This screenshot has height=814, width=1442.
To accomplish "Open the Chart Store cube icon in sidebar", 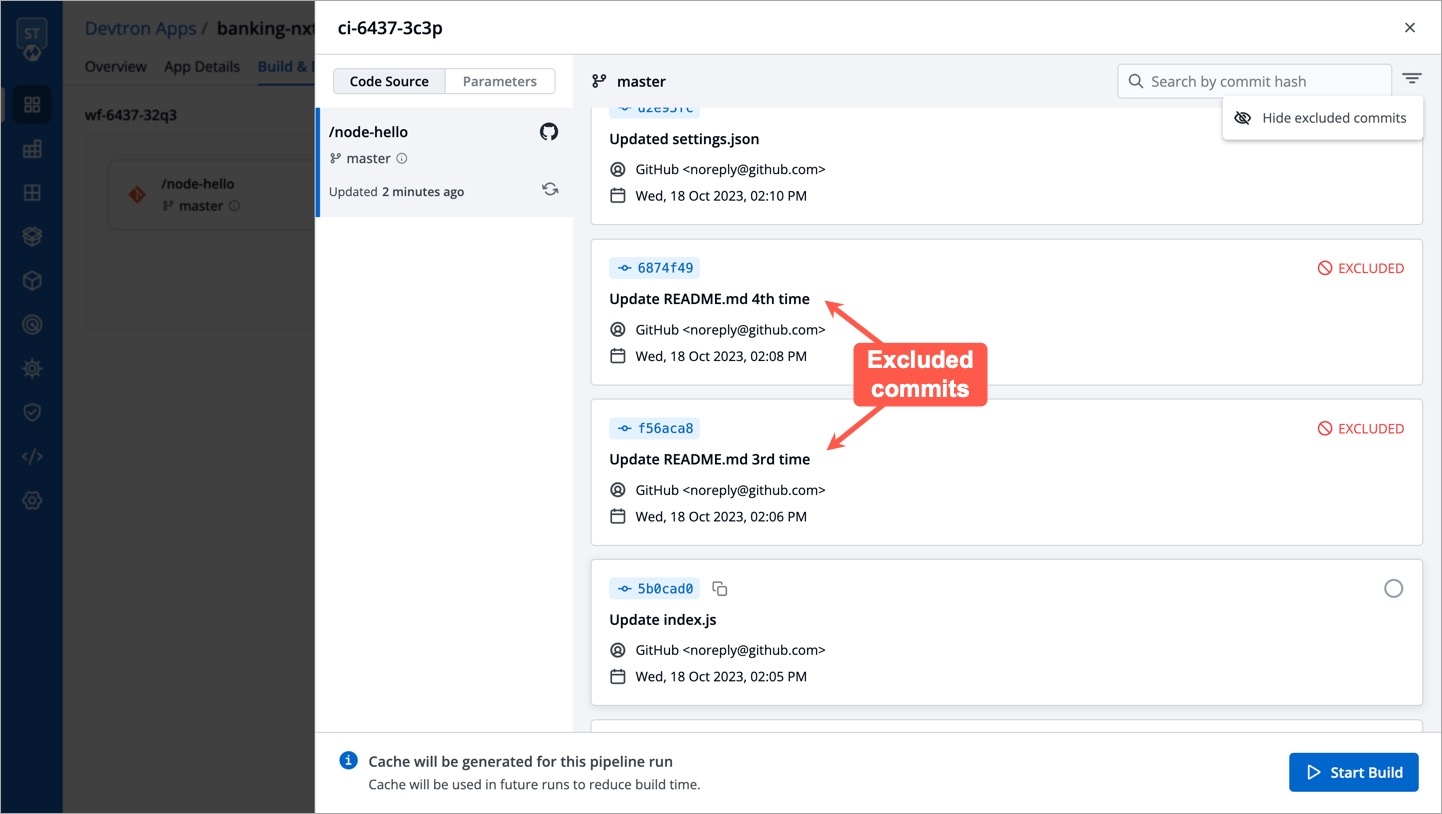I will (32, 280).
